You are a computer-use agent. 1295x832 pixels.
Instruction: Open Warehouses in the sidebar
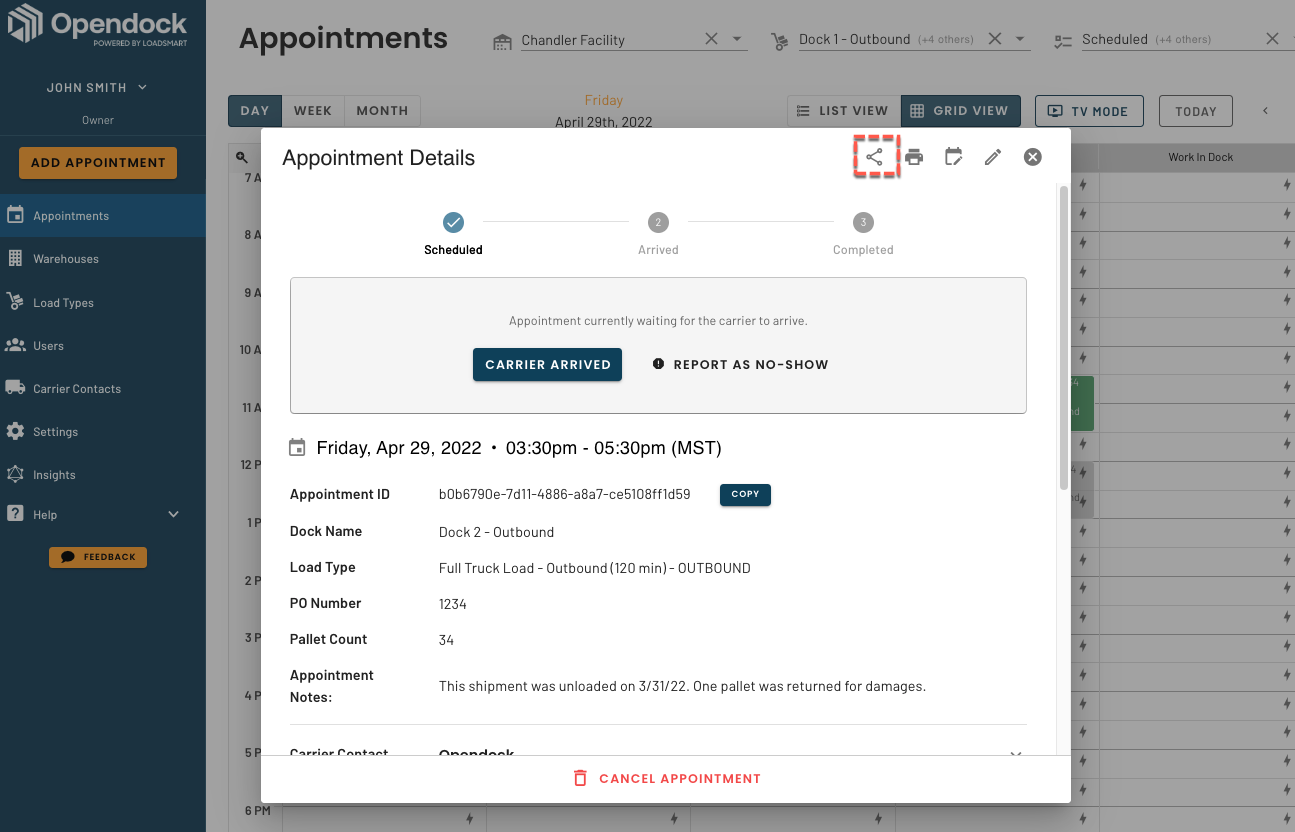coord(103,258)
